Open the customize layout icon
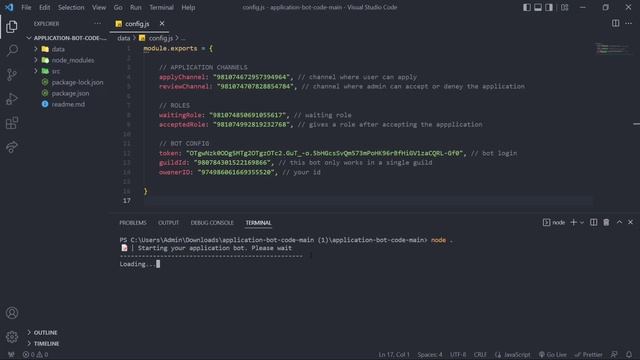 coord(564,7)
